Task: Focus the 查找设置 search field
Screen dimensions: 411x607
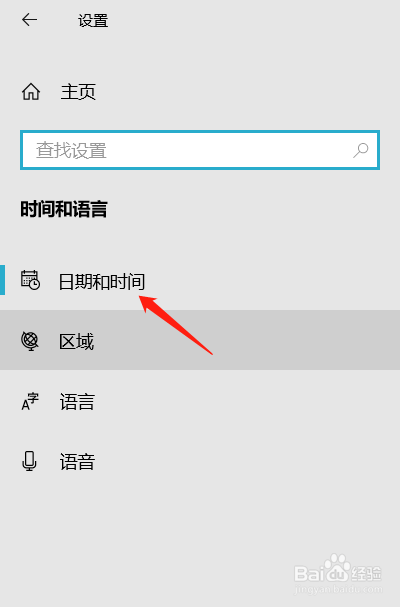Action: (x=200, y=150)
